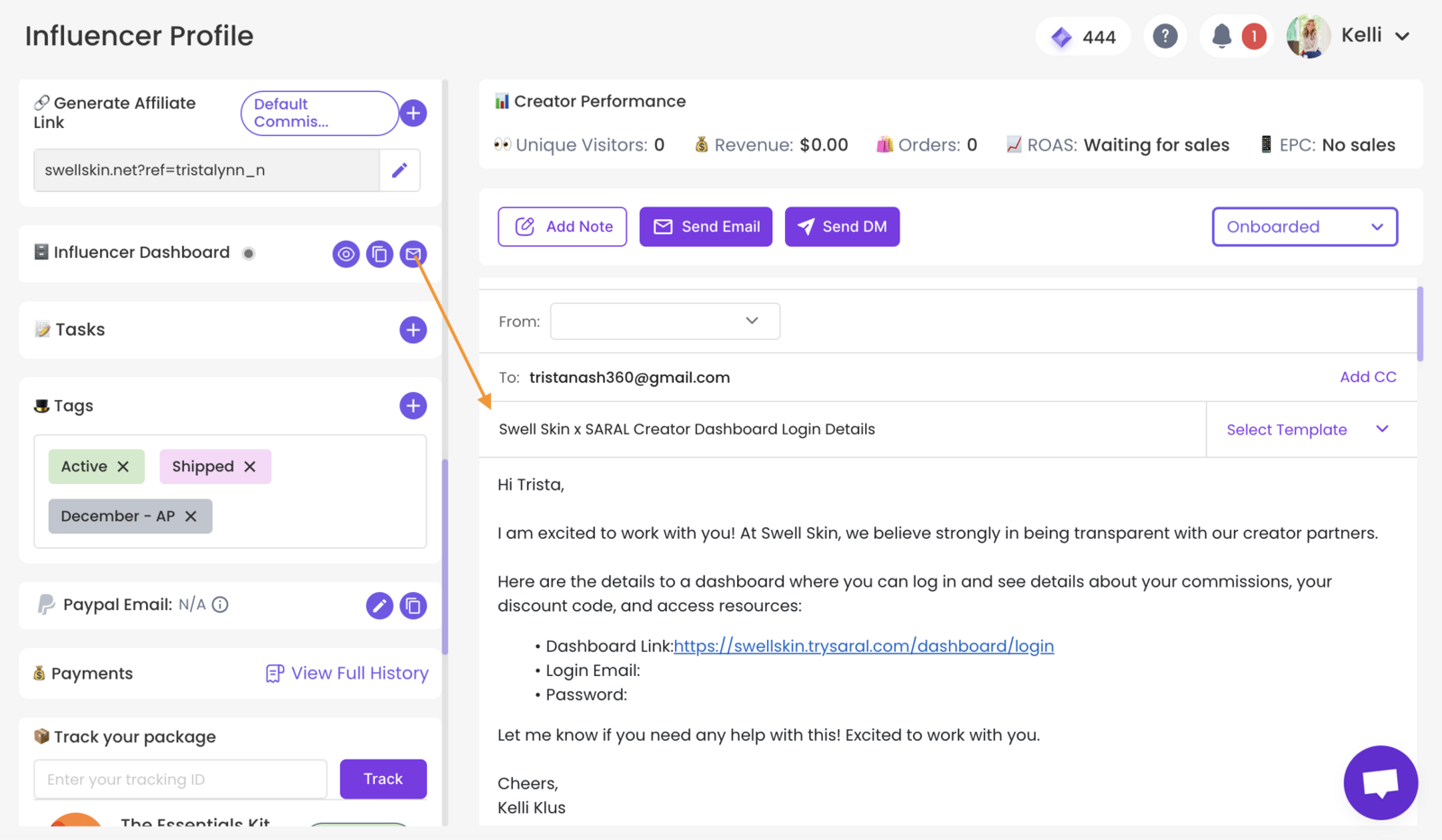Email Influencer Dashboard login details icon
The image size is (1442, 840).
point(413,254)
